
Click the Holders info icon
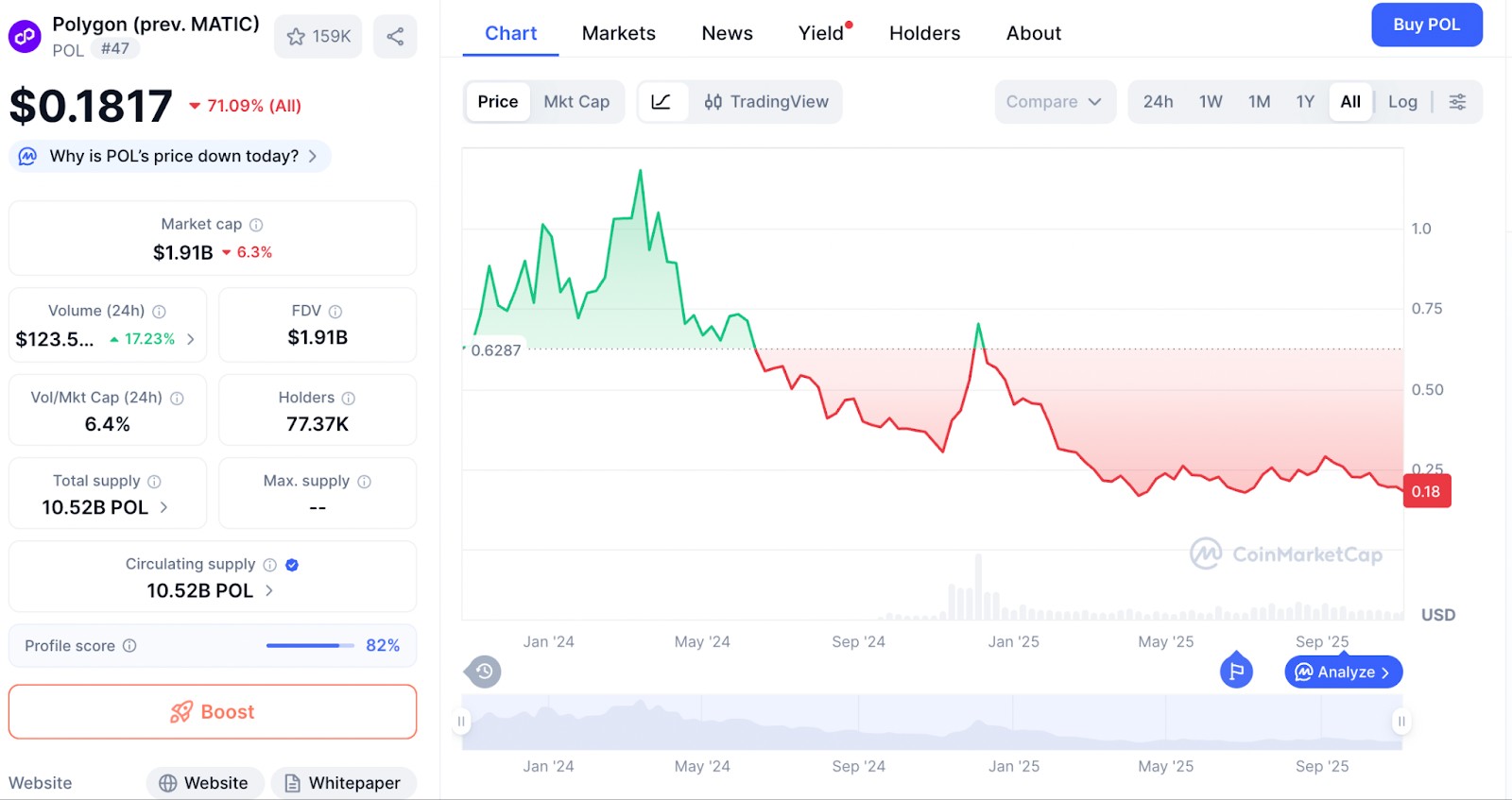click(349, 399)
